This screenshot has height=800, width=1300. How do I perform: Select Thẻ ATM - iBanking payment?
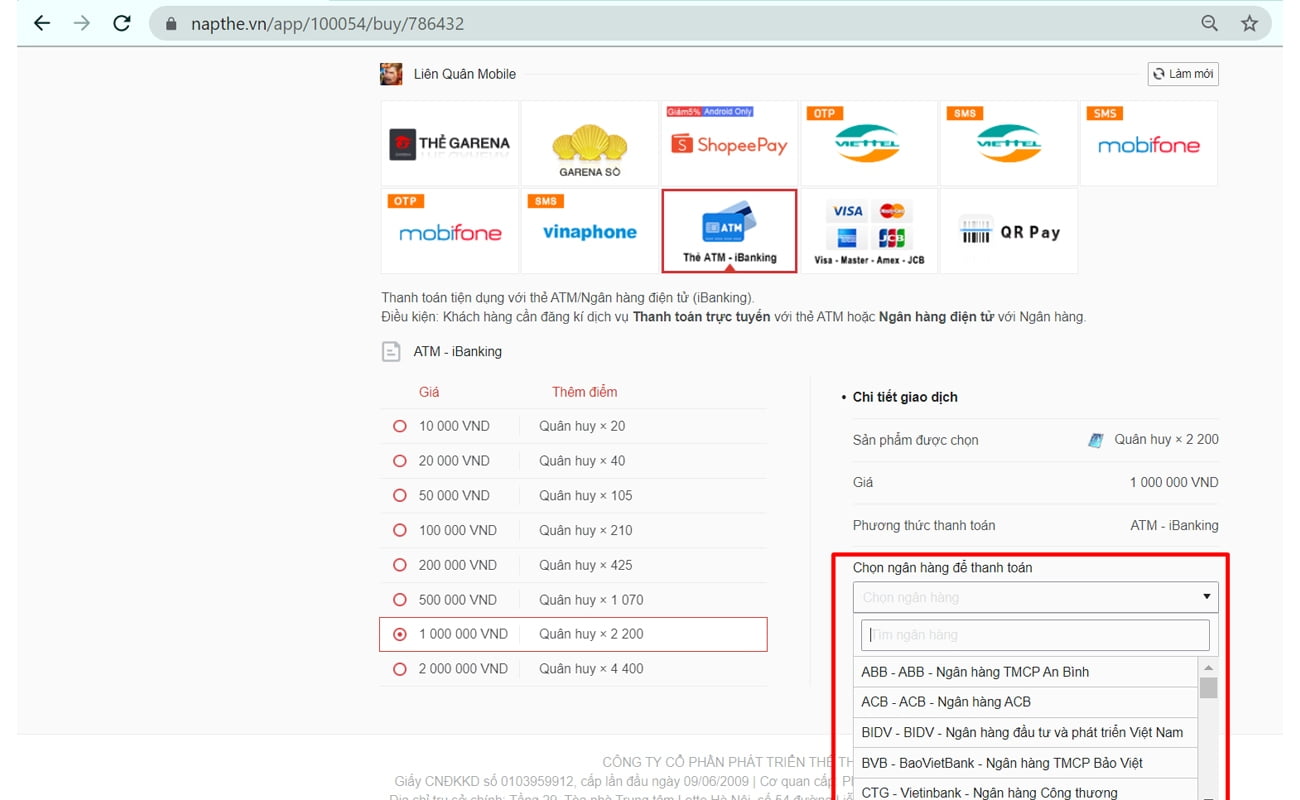coord(730,231)
